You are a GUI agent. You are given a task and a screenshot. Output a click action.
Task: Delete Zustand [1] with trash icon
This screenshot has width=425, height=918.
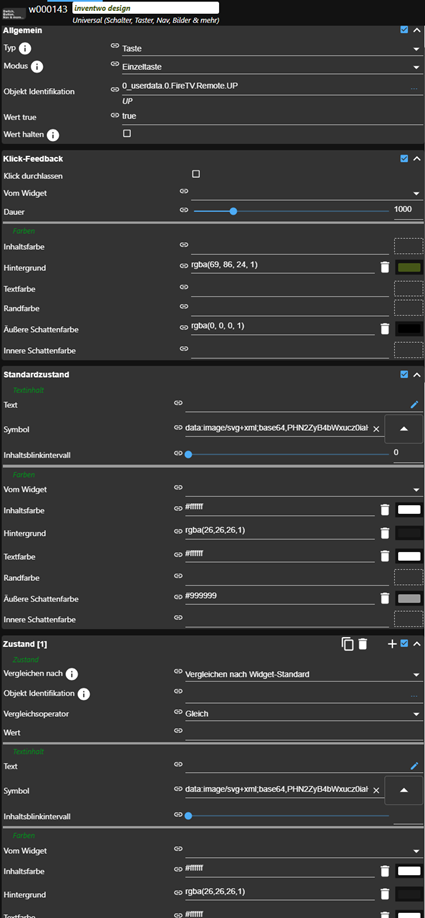coord(363,644)
